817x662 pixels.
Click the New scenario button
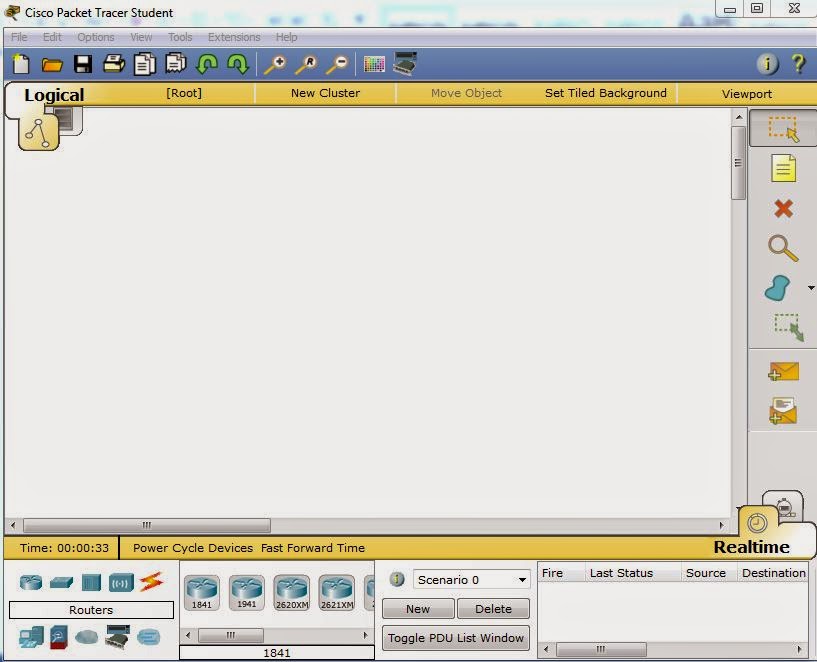[418, 609]
